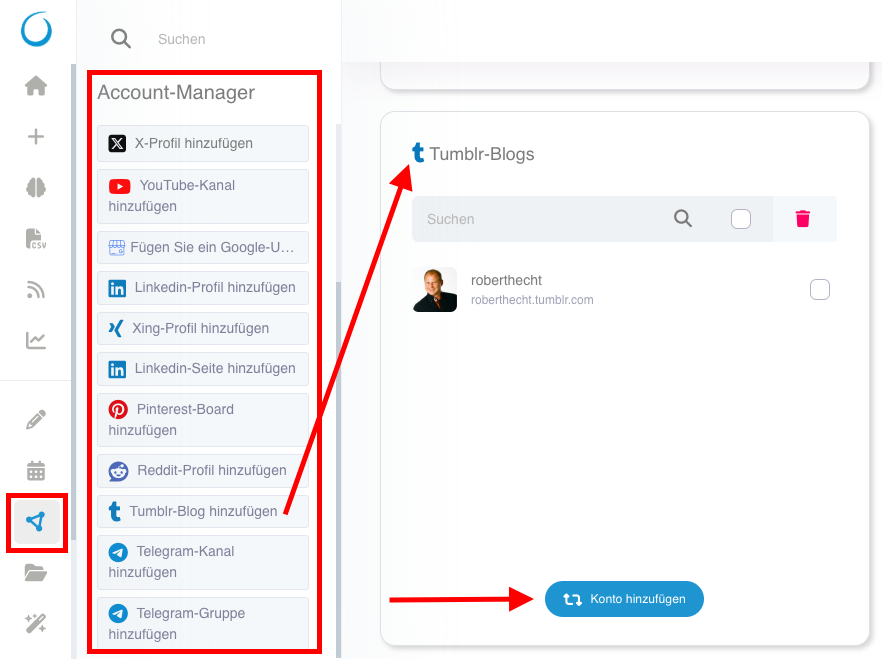882x659 pixels.
Task: Click Telegram-Kanal hinzufügen
Action: pos(202,562)
